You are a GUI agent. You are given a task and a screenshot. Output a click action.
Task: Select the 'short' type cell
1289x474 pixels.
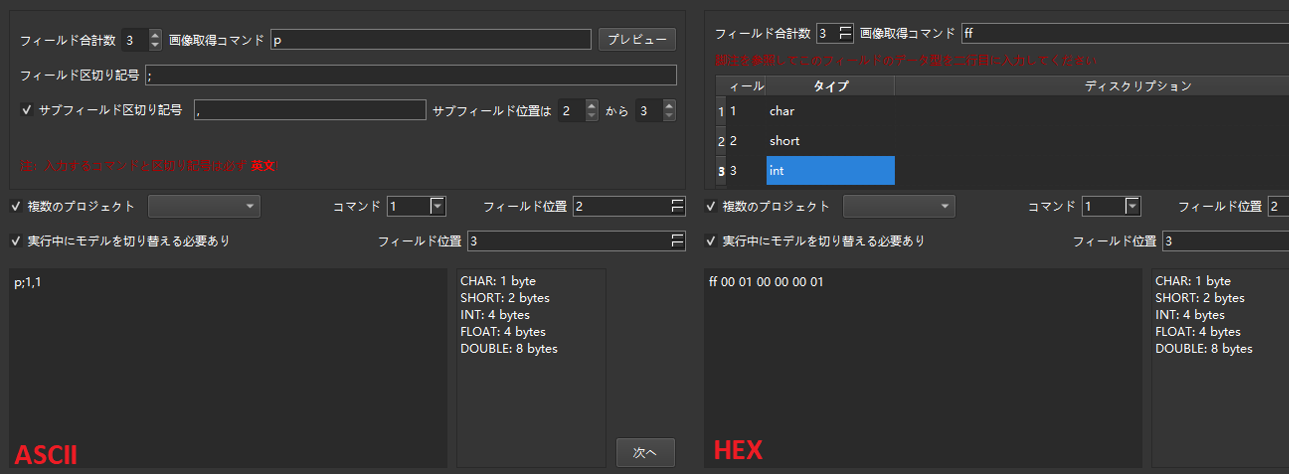[x=831, y=141]
